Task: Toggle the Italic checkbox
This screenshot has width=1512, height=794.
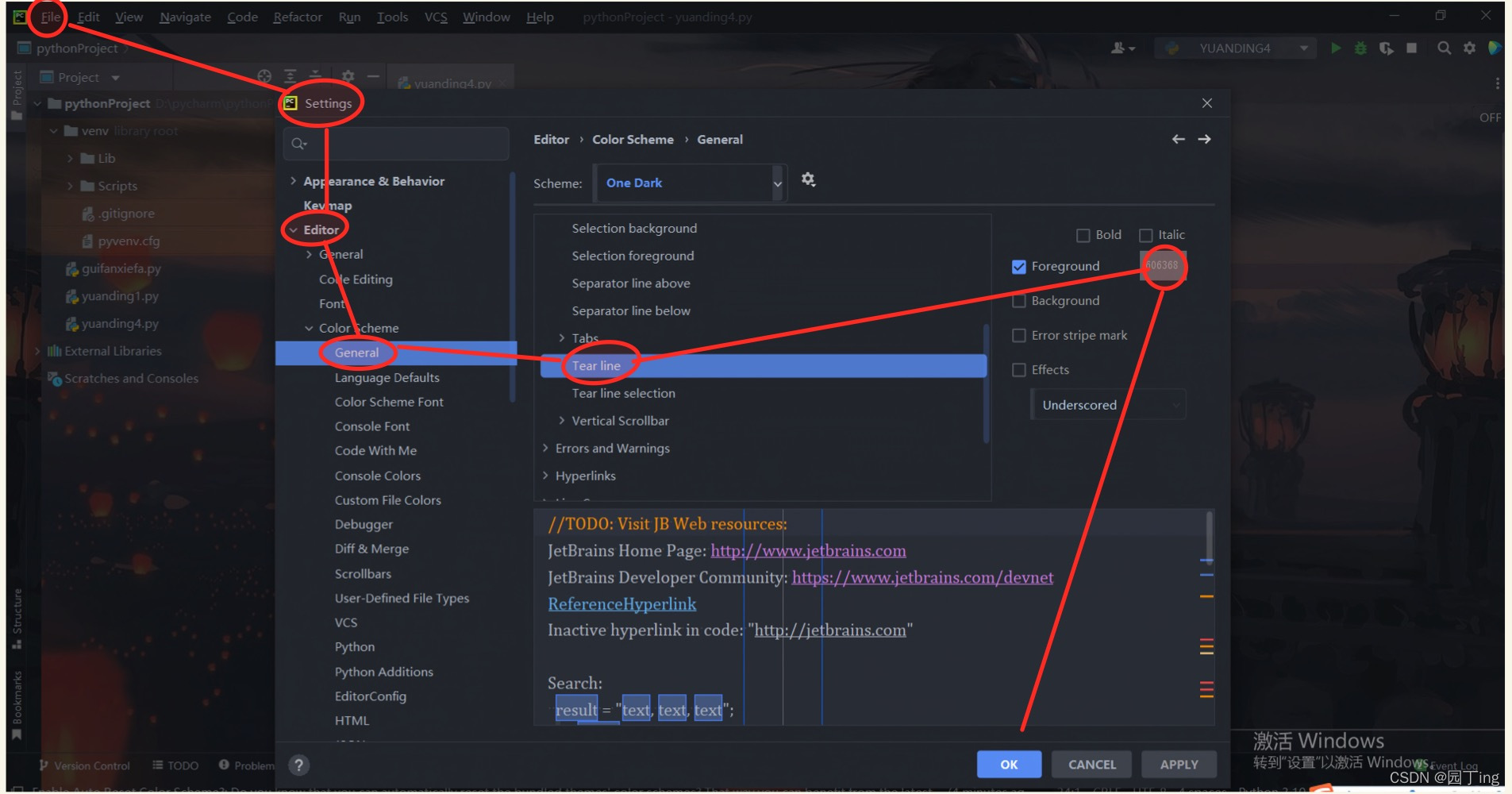Action: pos(1145,235)
